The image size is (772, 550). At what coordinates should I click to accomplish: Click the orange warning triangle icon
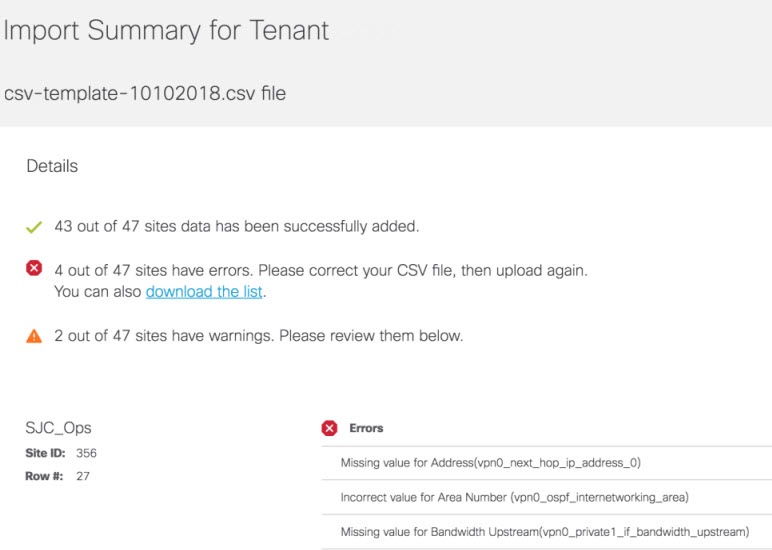coord(34,336)
